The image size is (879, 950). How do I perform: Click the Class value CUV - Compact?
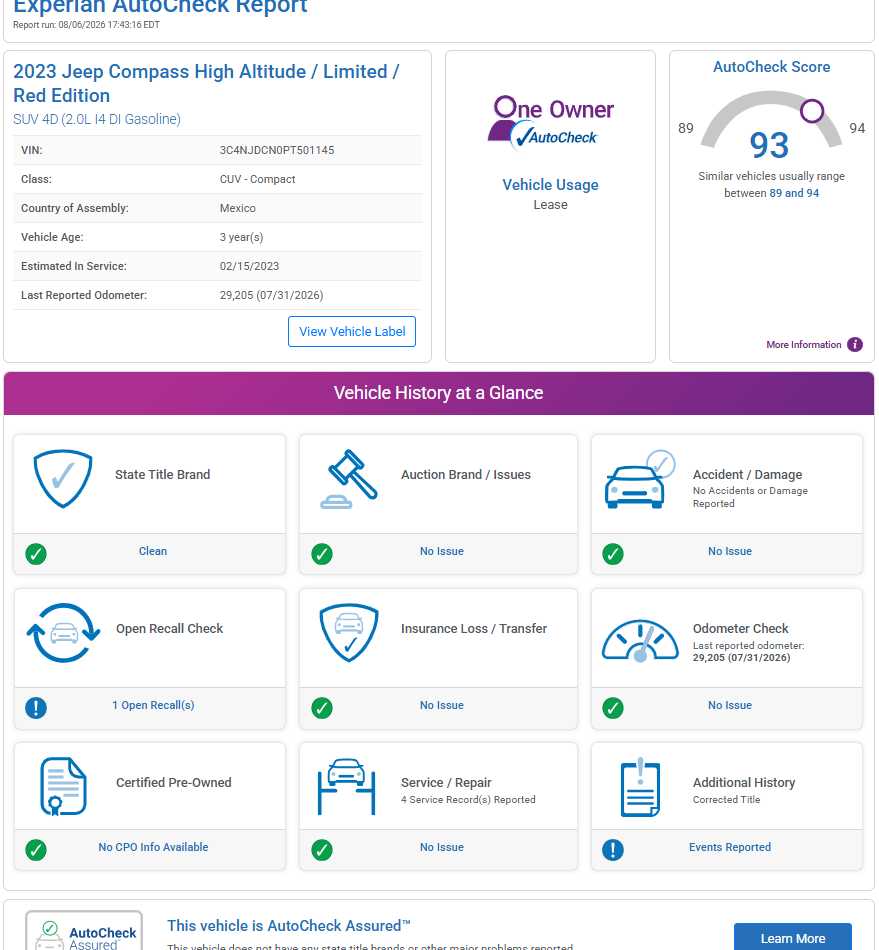(x=257, y=179)
